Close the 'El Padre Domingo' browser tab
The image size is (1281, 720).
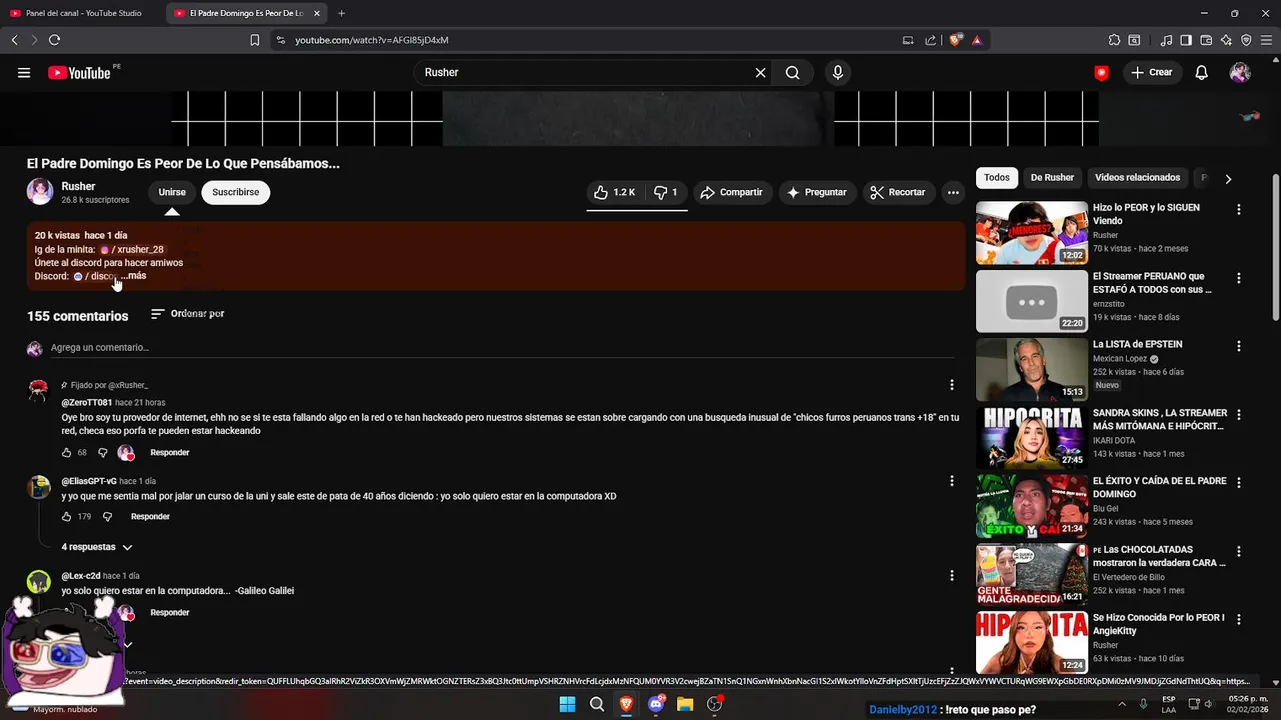pos(317,13)
